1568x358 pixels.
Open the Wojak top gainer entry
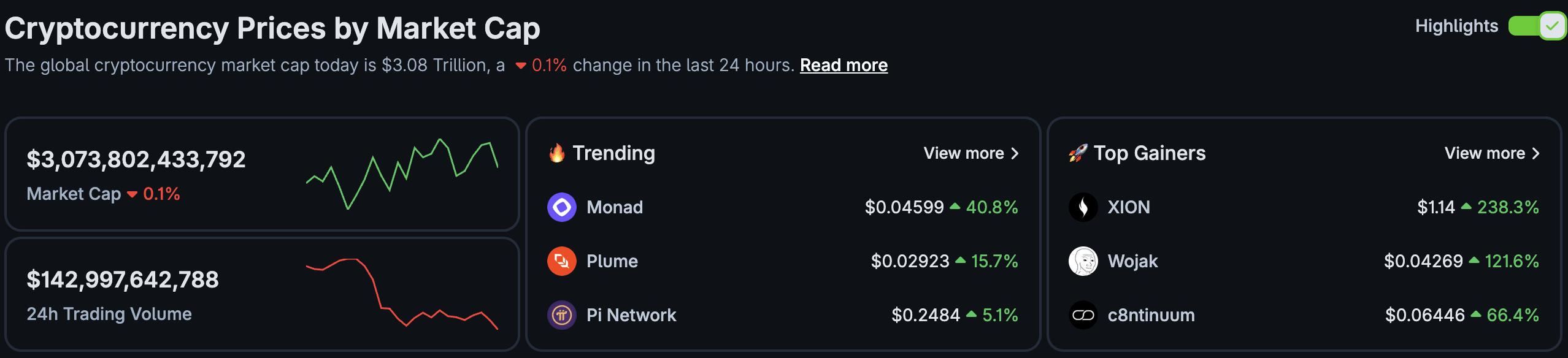1132,261
